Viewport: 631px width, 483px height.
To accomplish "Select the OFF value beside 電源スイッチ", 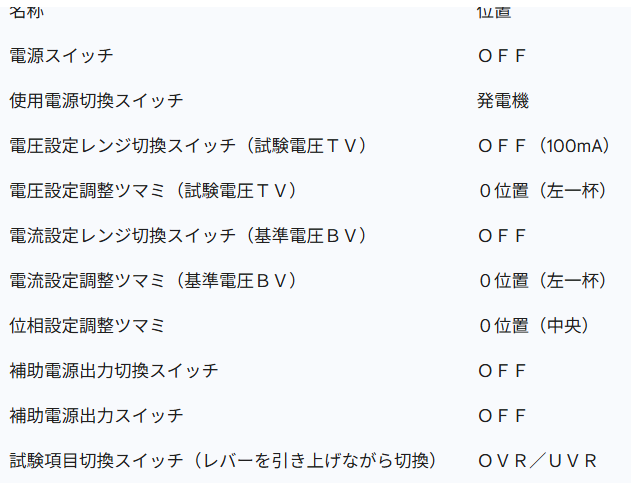I will click(502, 55).
